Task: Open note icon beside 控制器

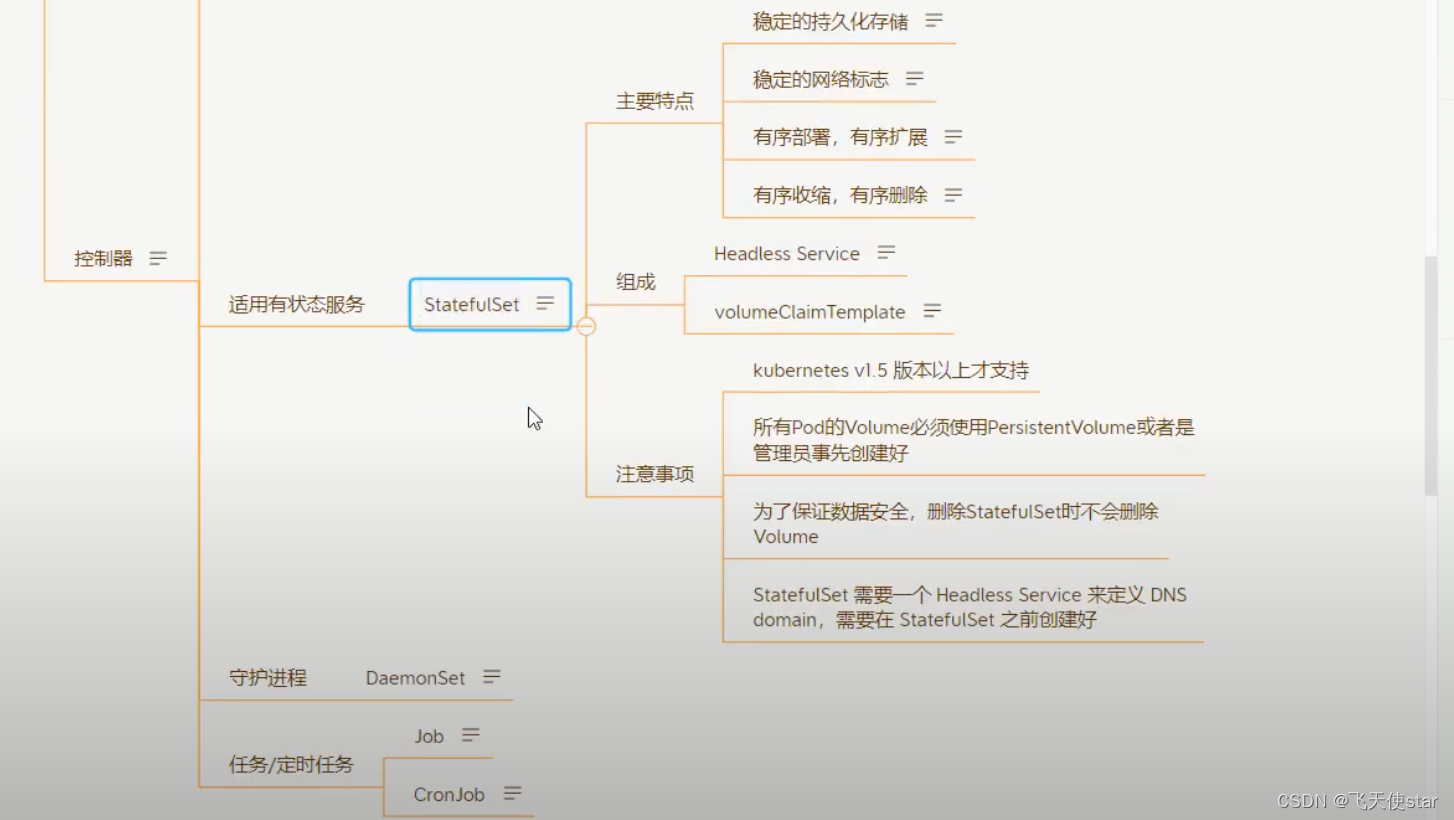Action: pyautogui.click(x=158, y=258)
